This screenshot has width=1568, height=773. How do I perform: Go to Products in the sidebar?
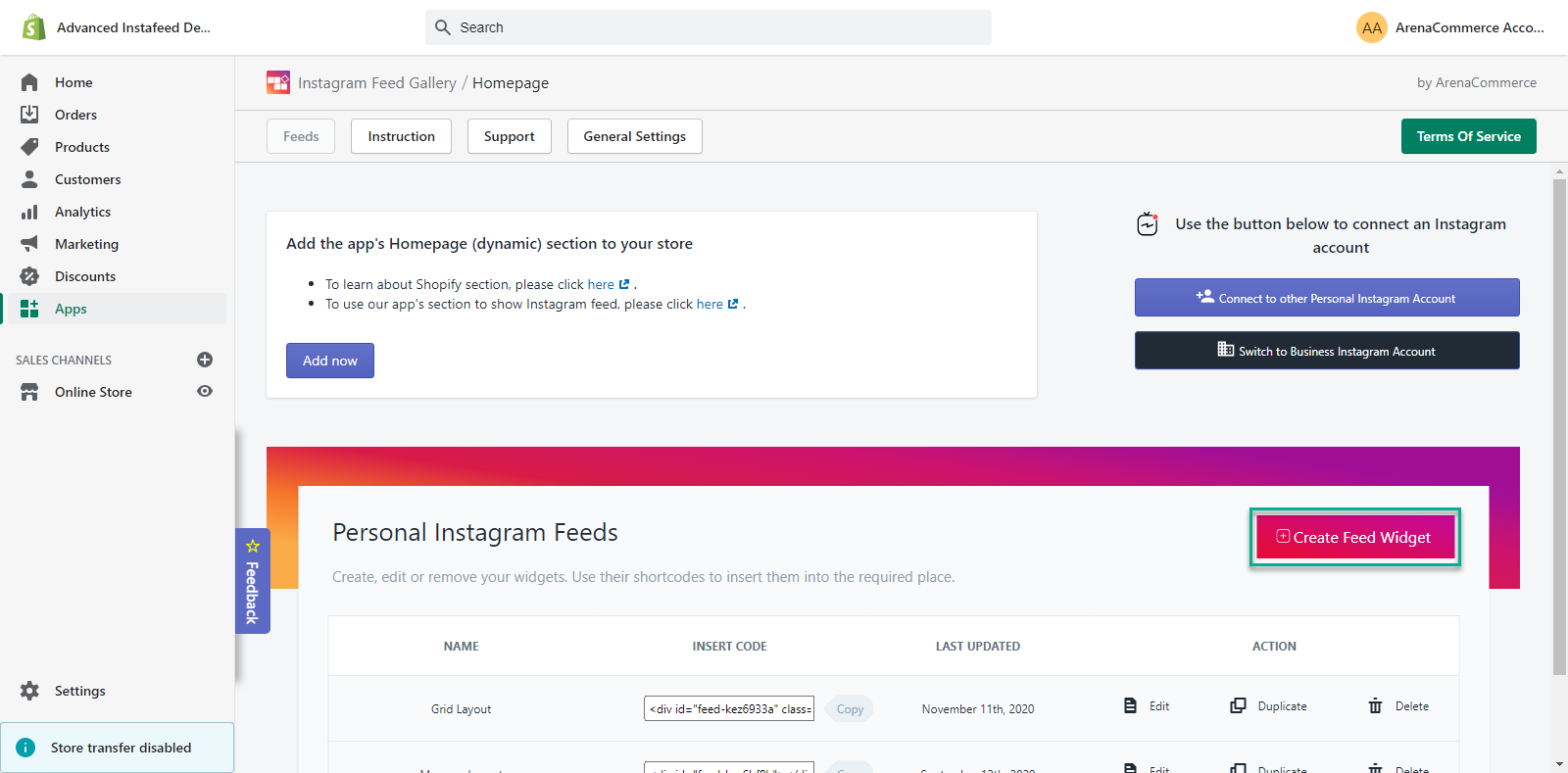[x=82, y=147]
